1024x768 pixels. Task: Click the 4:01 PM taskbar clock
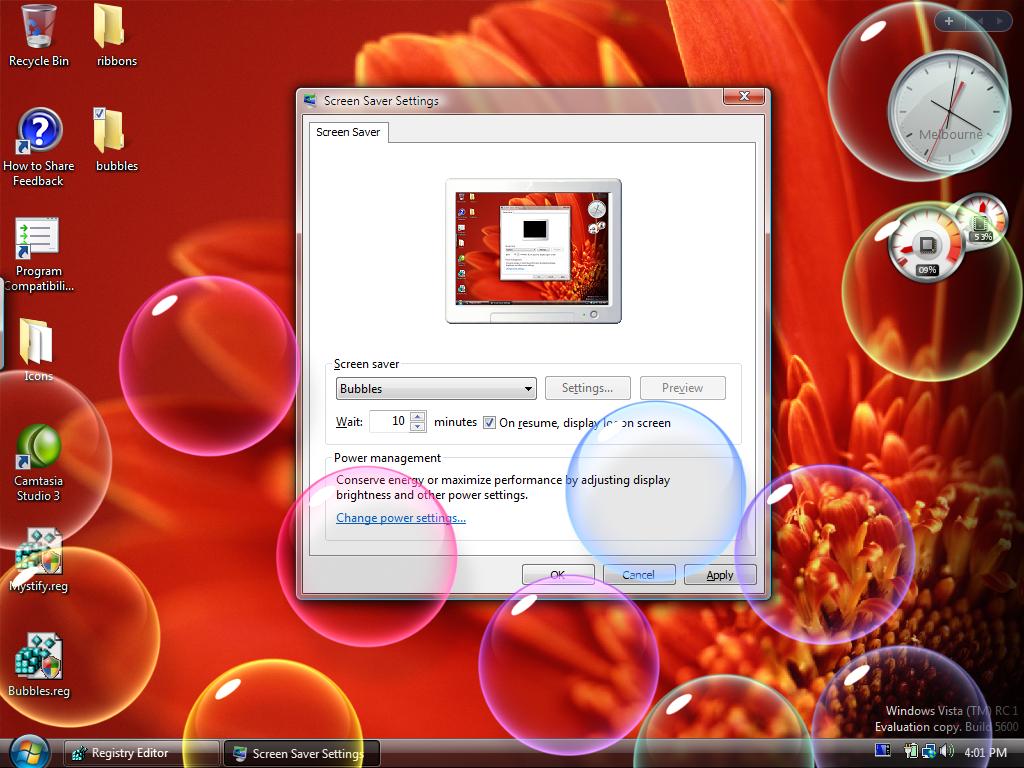[985, 752]
